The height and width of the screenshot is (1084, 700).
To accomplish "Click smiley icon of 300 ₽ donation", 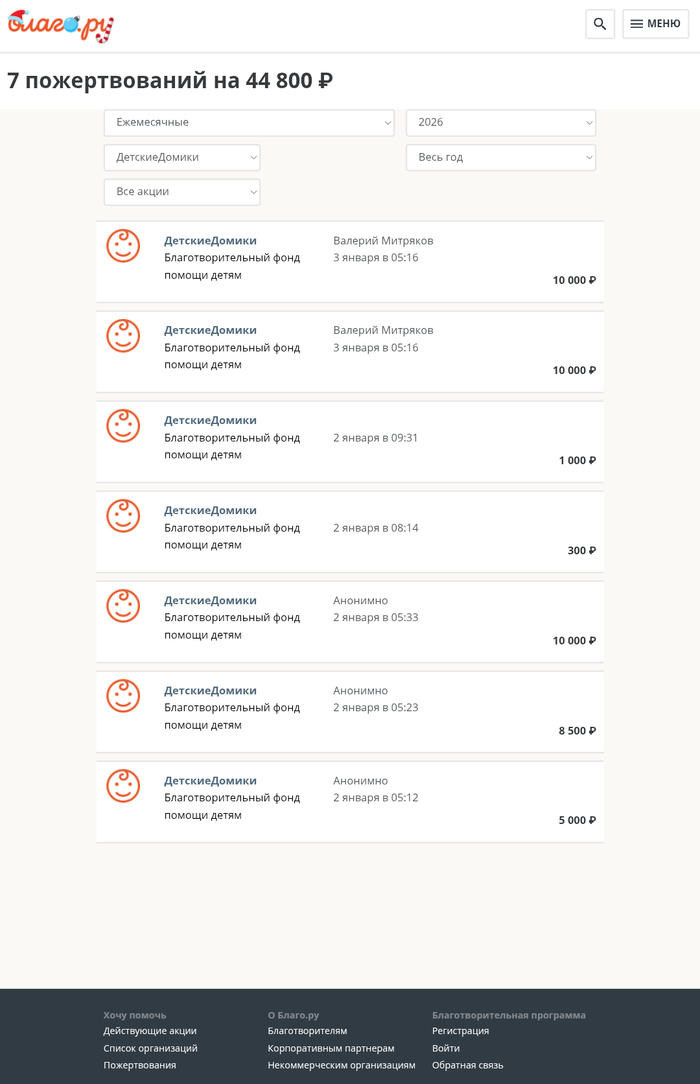I will click(x=124, y=516).
